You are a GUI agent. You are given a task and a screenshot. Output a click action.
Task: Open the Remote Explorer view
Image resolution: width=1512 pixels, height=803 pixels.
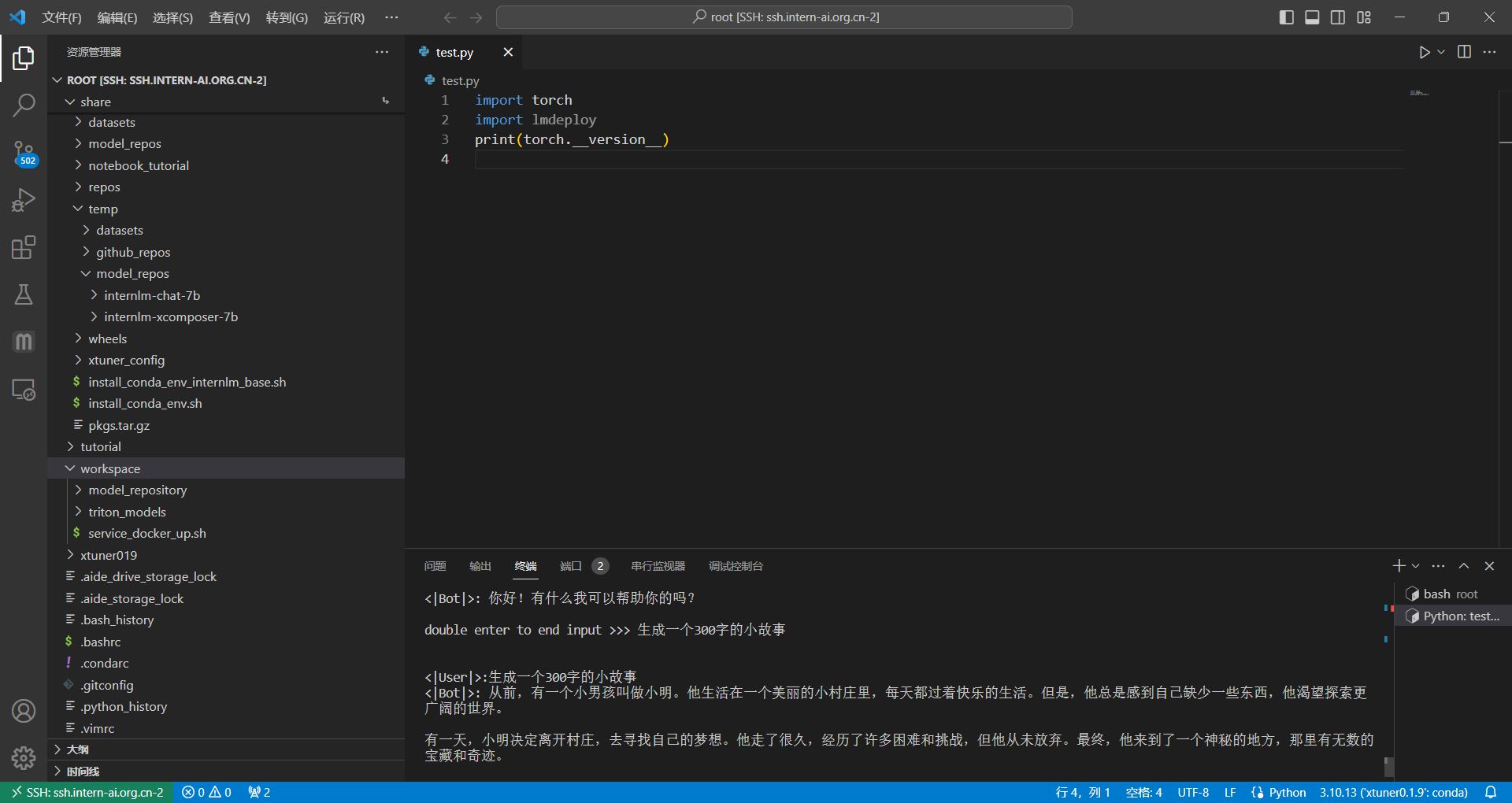pos(24,390)
